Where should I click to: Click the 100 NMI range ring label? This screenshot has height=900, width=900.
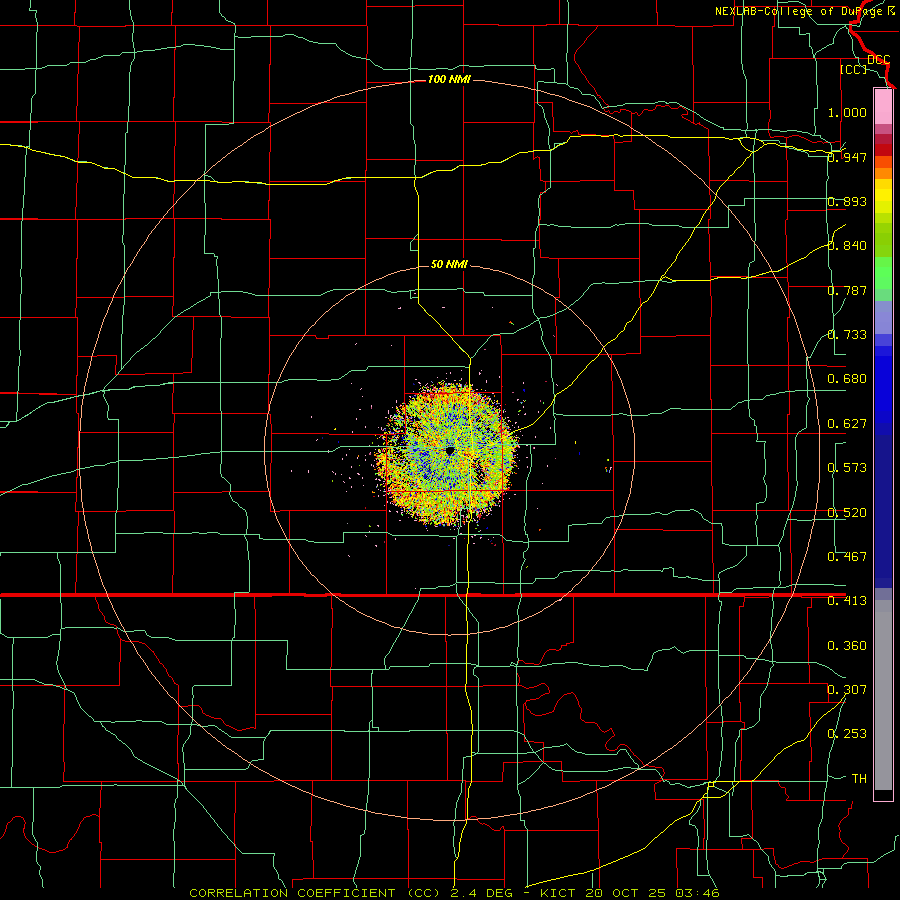(449, 79)
